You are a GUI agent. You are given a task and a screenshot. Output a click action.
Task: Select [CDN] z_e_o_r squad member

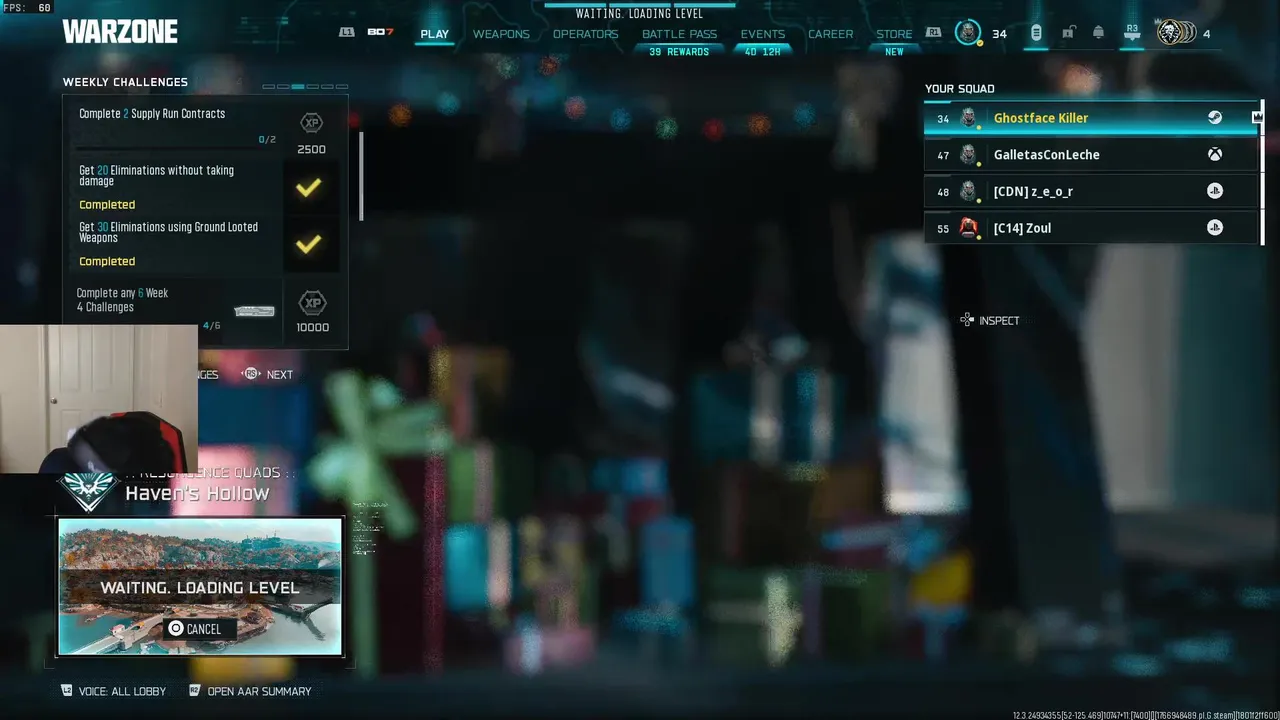(x=1092, y=191)
